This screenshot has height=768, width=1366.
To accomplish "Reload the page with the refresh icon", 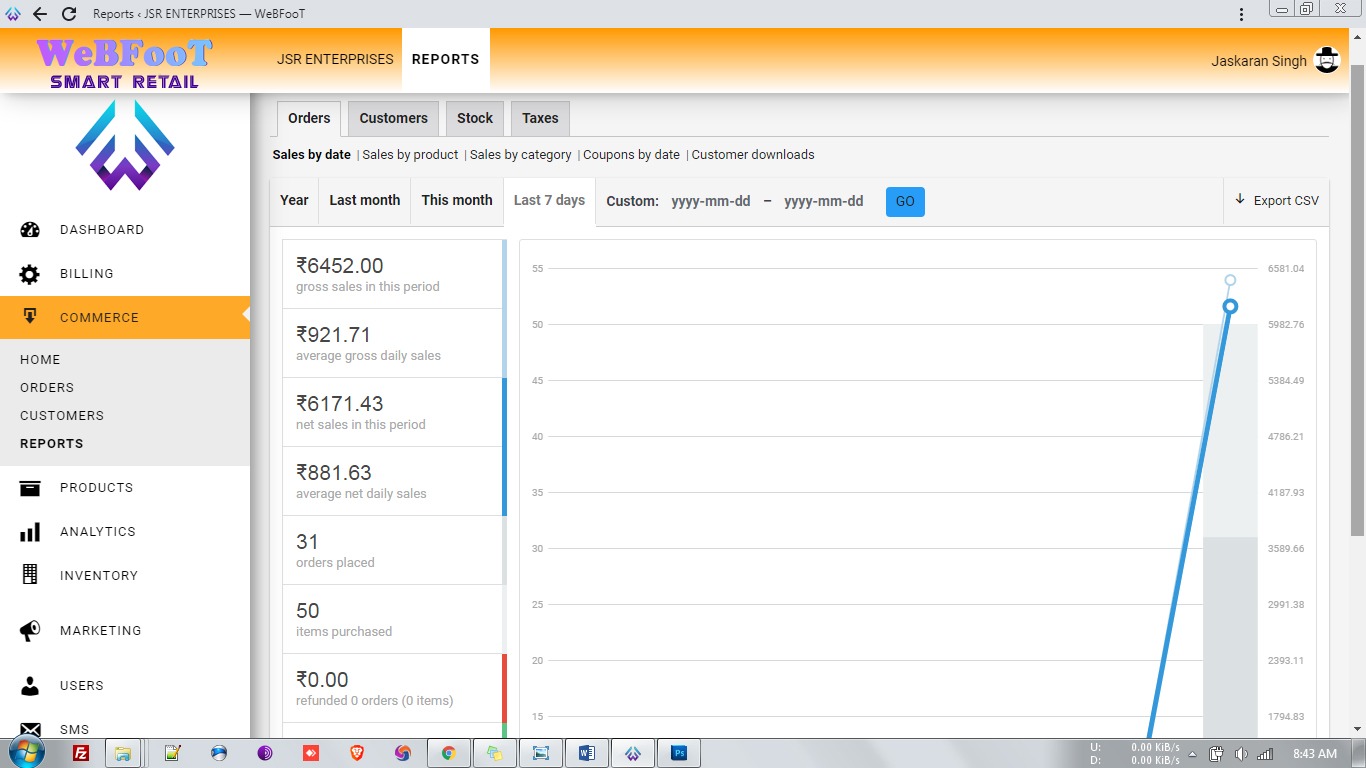I will 69,14.
